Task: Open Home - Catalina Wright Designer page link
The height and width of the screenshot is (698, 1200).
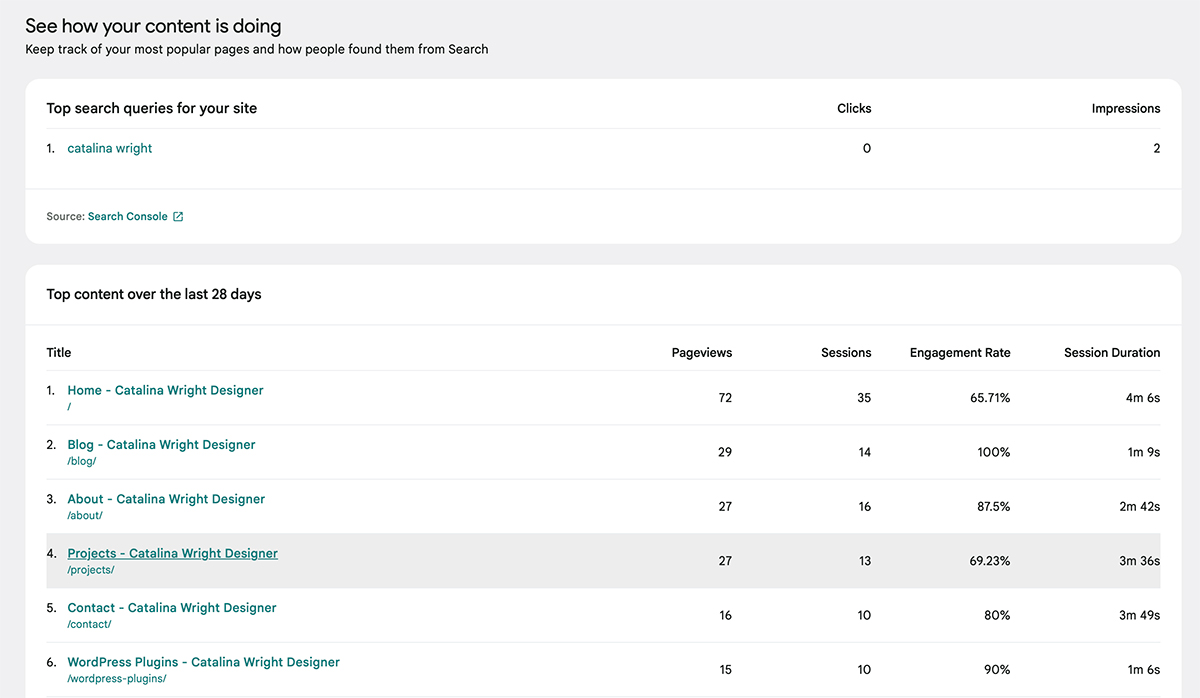Action: point(165,391)
